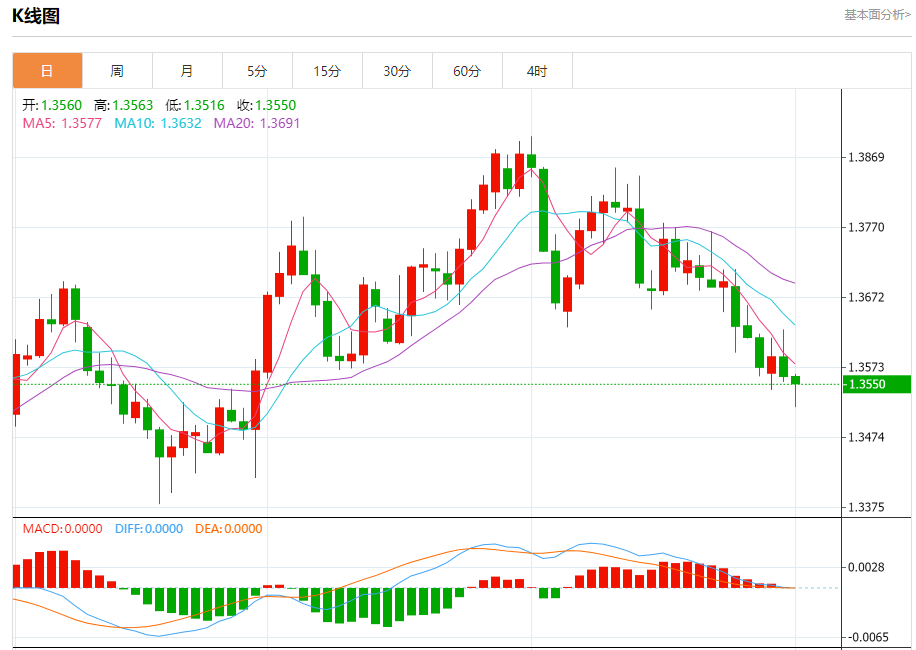Select the 日 daily chart tab

coord(47,71)
